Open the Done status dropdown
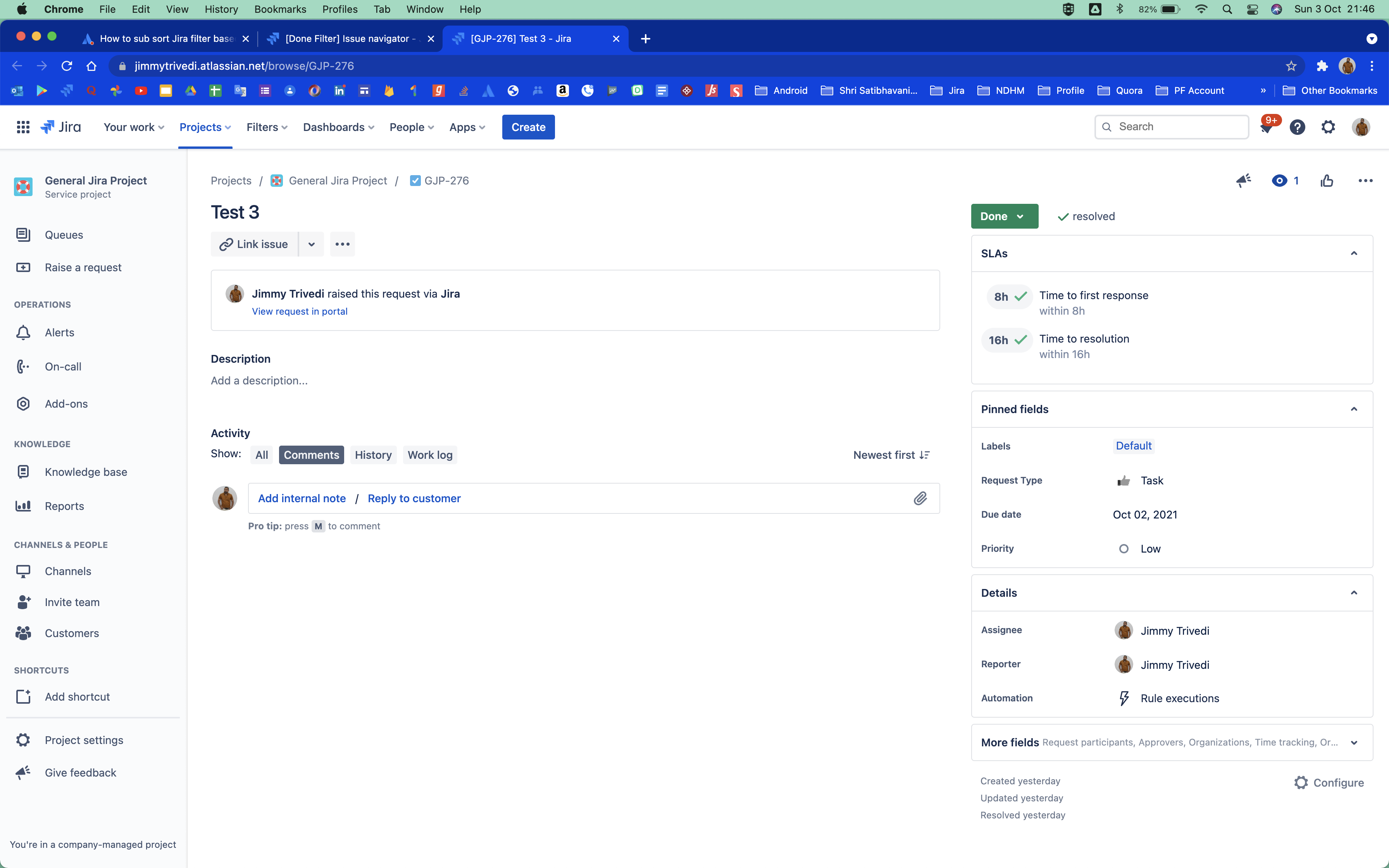1389x868 pixels. [1004, 217]
